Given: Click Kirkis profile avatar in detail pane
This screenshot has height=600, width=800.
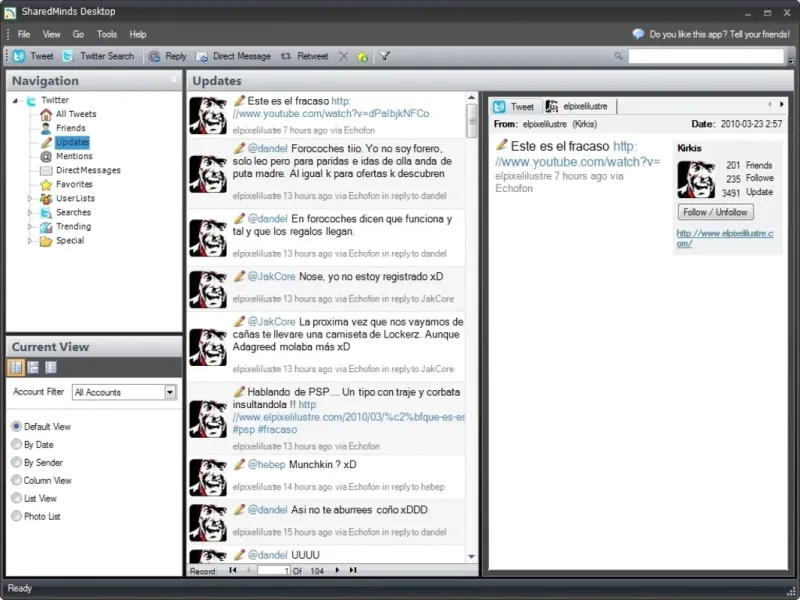Looking at the screenshot, I should coord(696,179).
